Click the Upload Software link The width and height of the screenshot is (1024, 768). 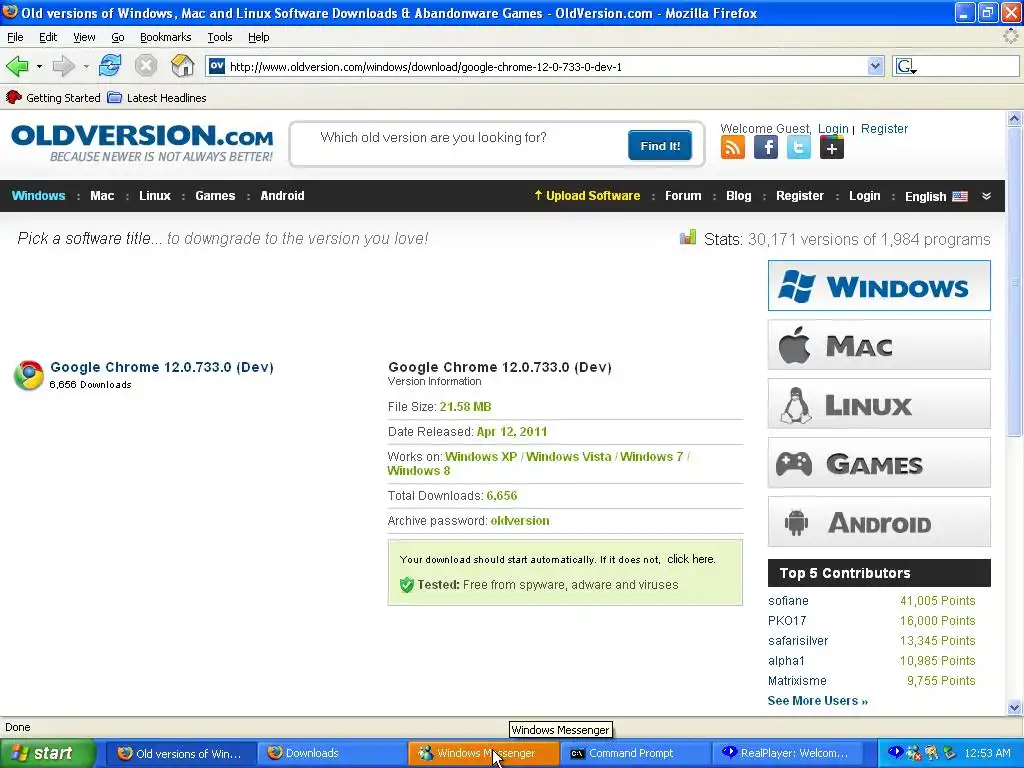586,196
